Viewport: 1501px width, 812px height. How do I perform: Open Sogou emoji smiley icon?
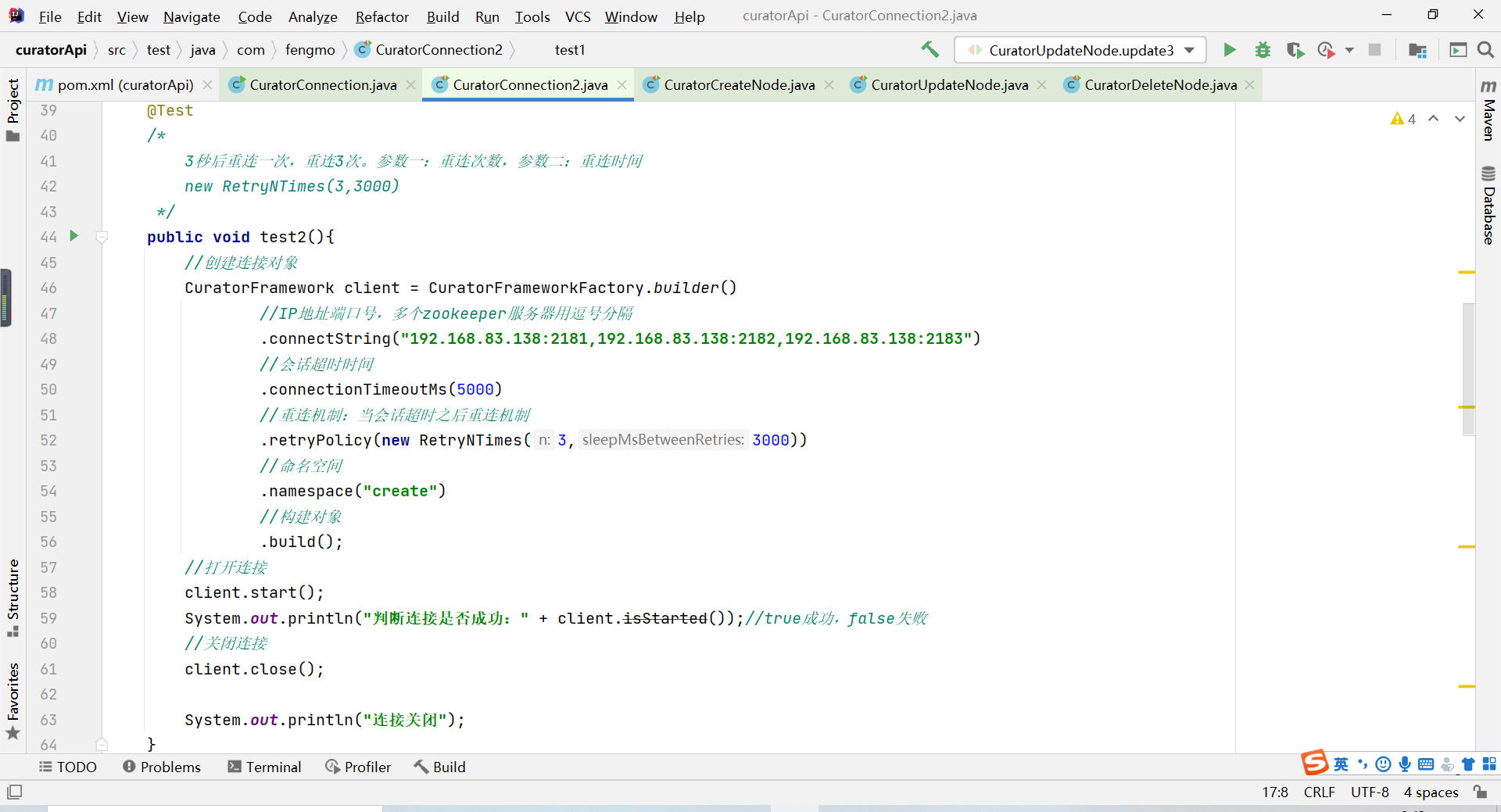point(1384,764)
